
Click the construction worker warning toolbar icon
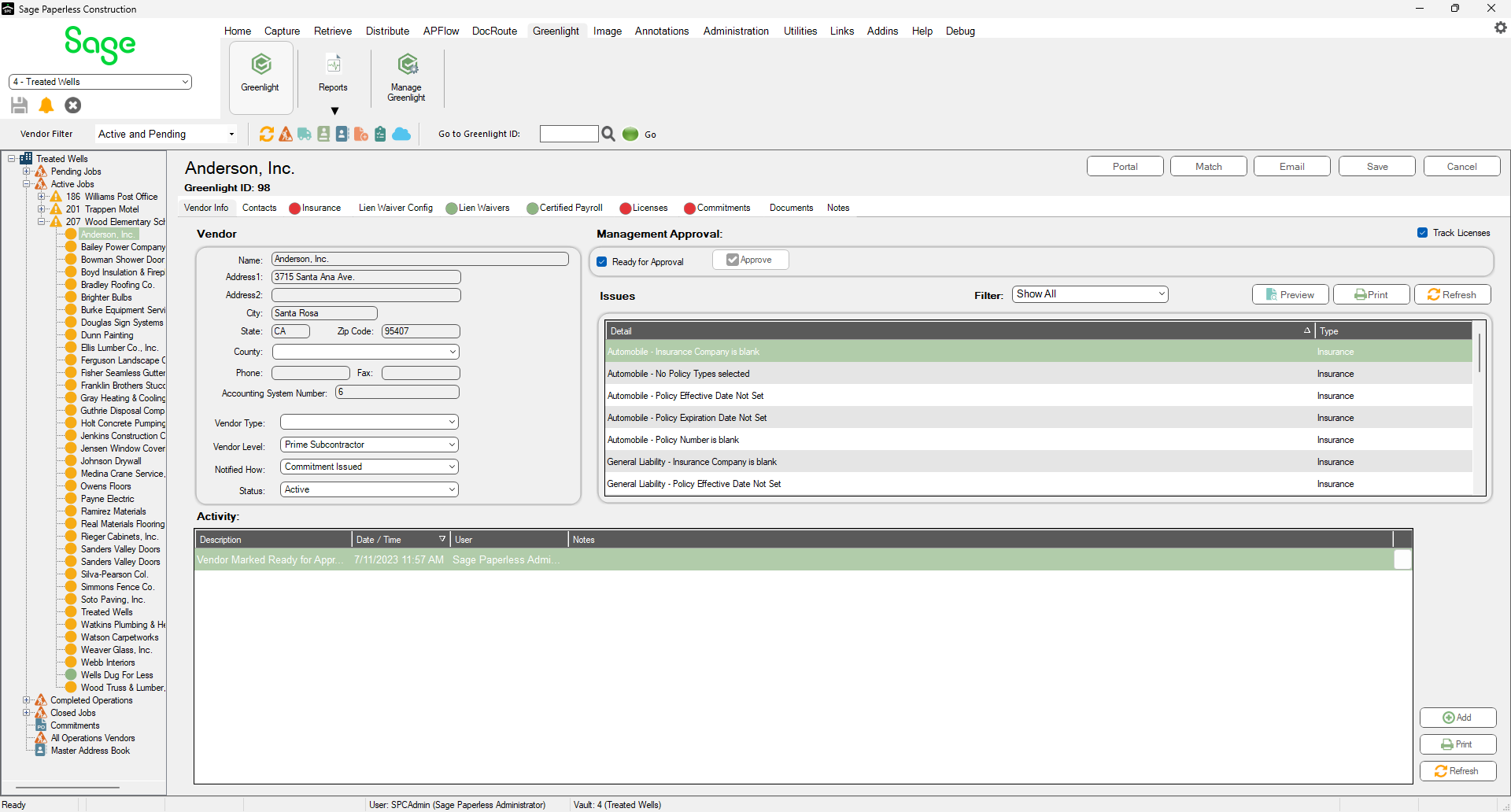coord(286,134)
